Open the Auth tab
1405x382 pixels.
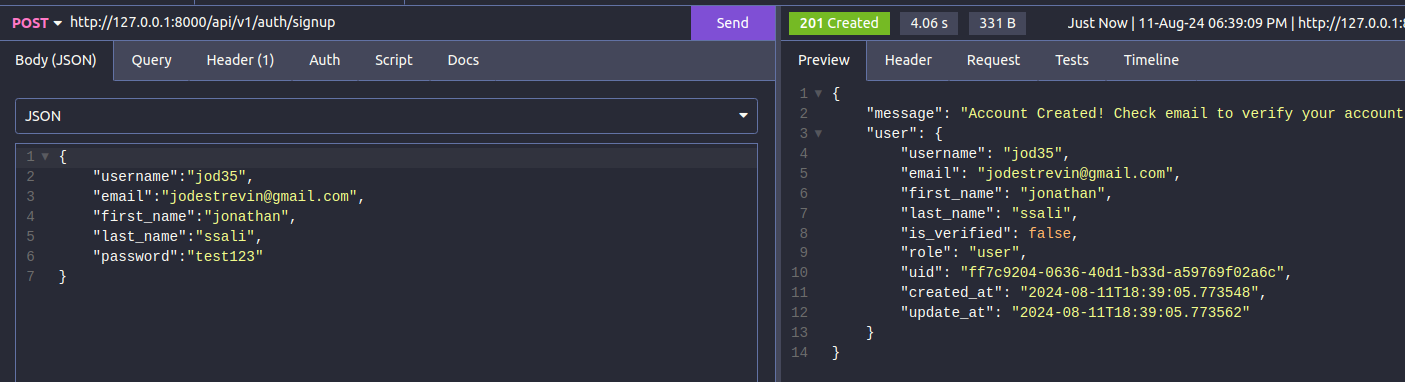[324, 60]
